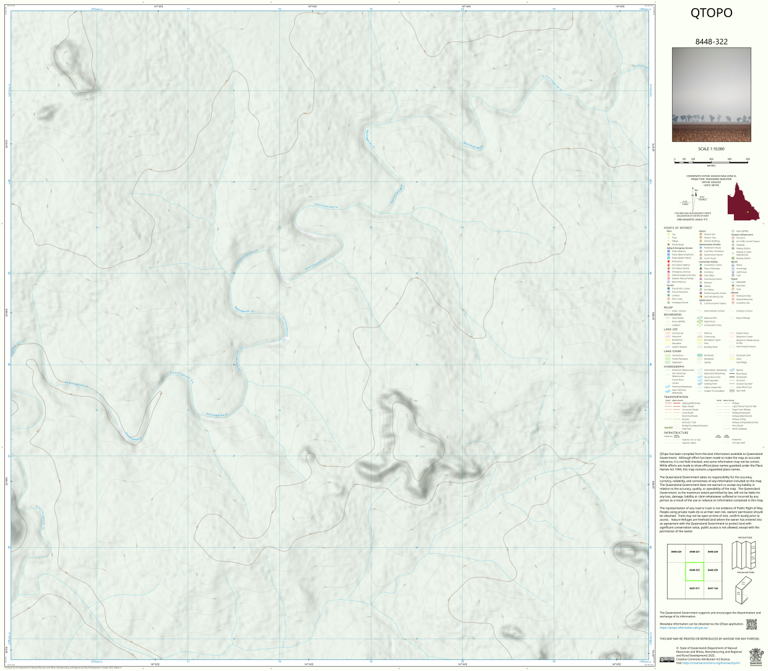The width and height of the screenshot is (768, 671).
Task: Click the map sheet number 8448-322 heading
Action: pos(711,42)
